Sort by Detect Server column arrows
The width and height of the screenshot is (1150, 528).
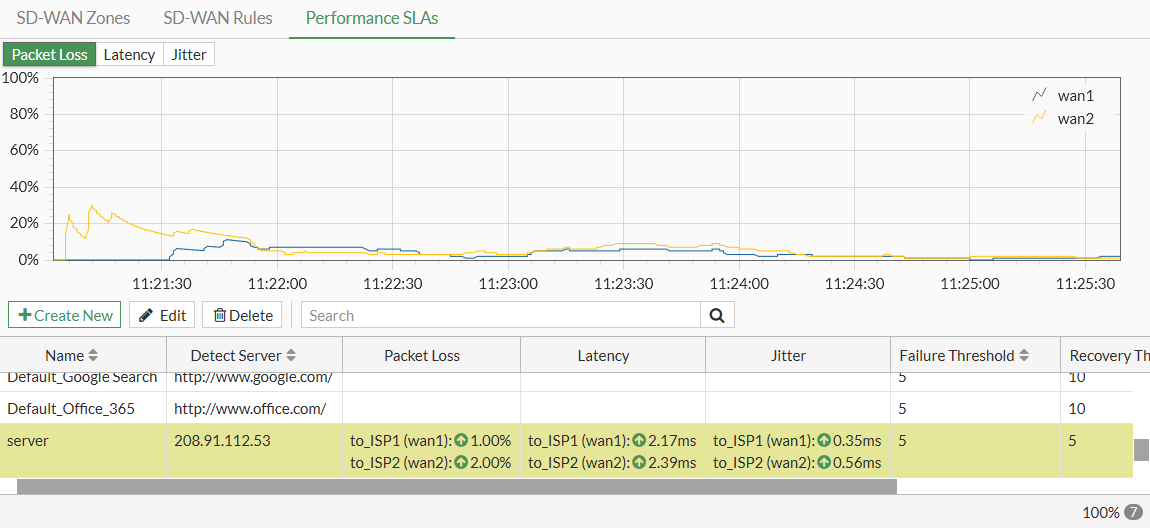(x=292, y=355)
